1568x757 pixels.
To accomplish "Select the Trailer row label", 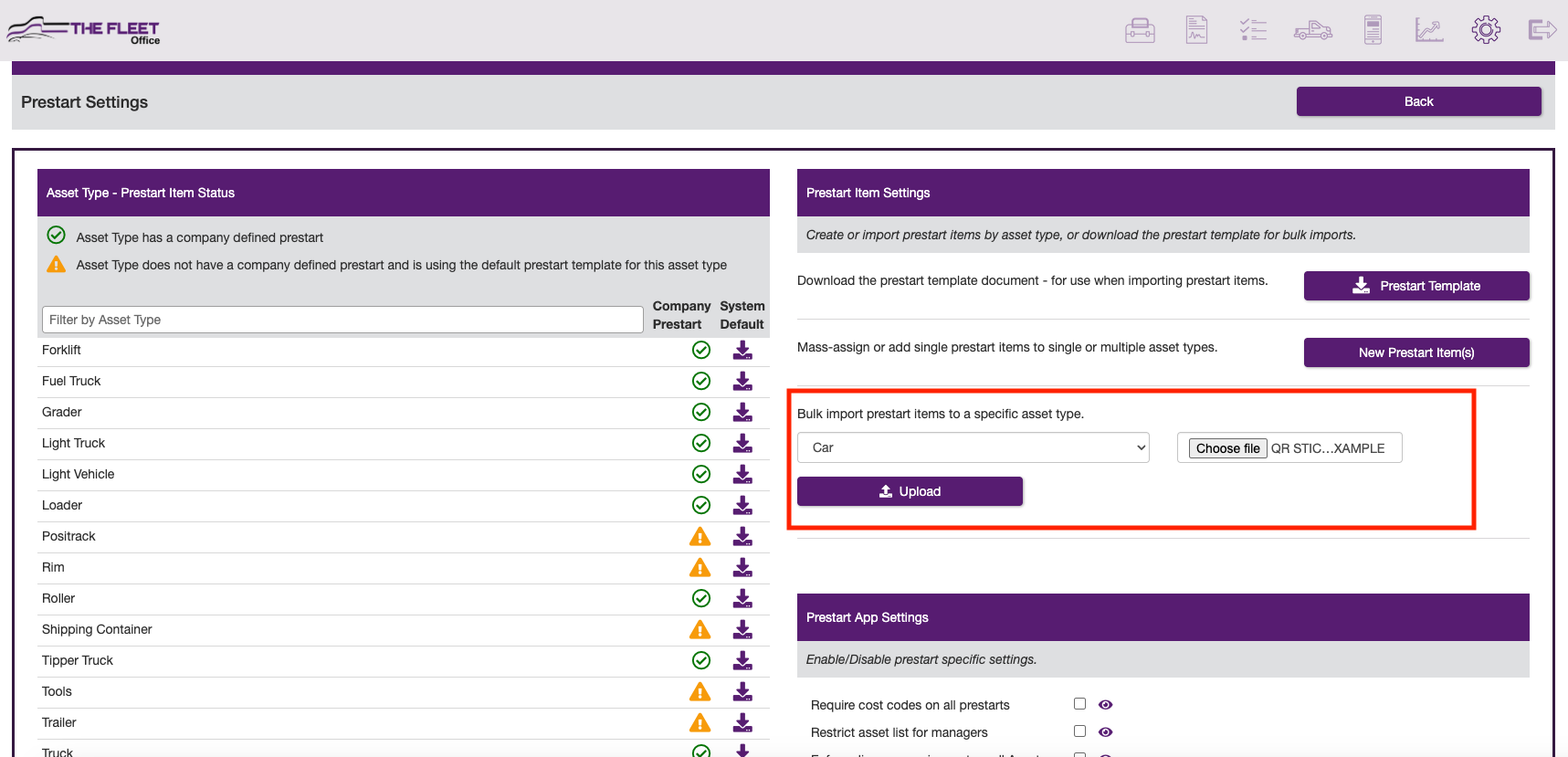I will coord(59,722).
